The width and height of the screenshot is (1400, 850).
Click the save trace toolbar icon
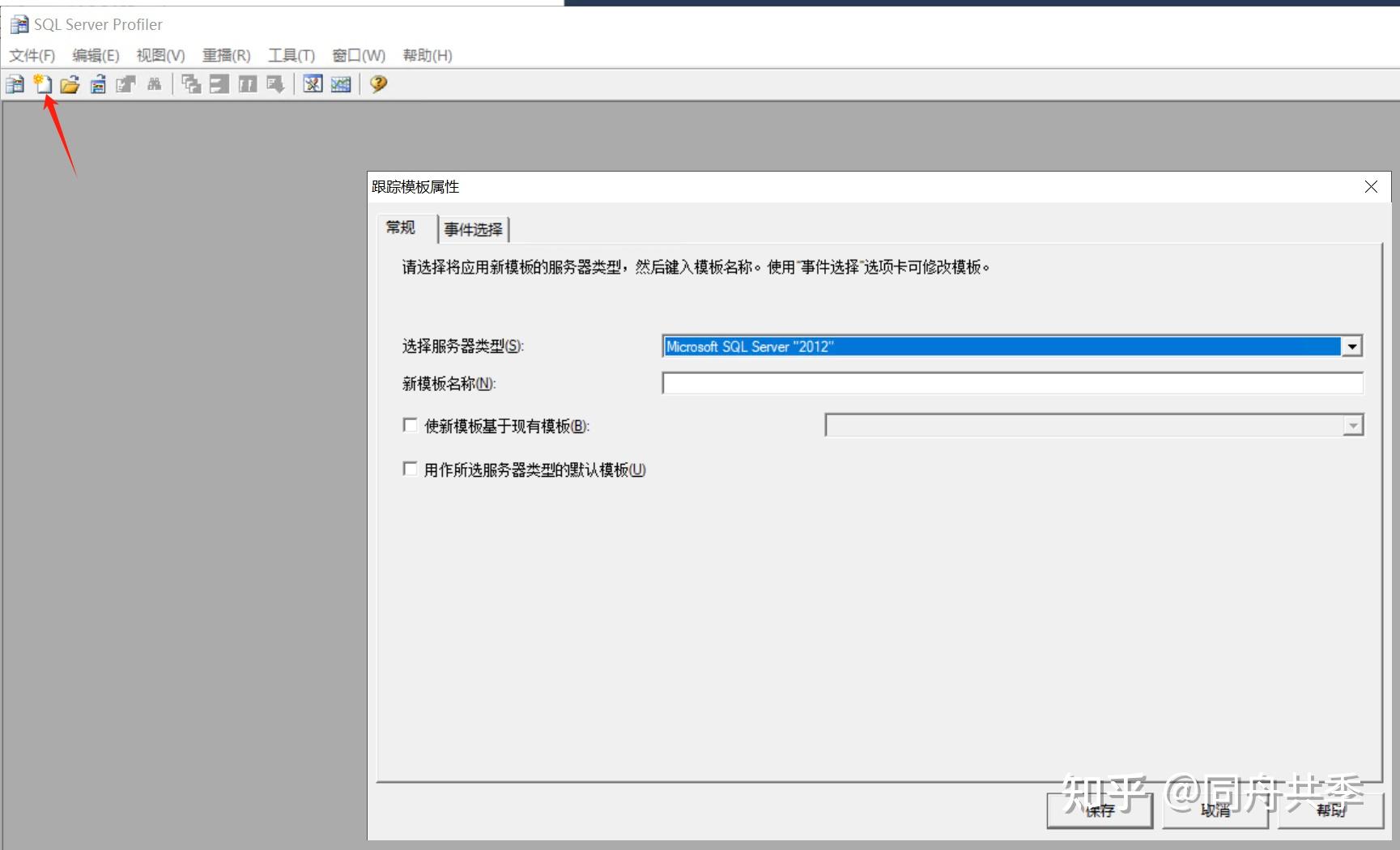[97, 84]
